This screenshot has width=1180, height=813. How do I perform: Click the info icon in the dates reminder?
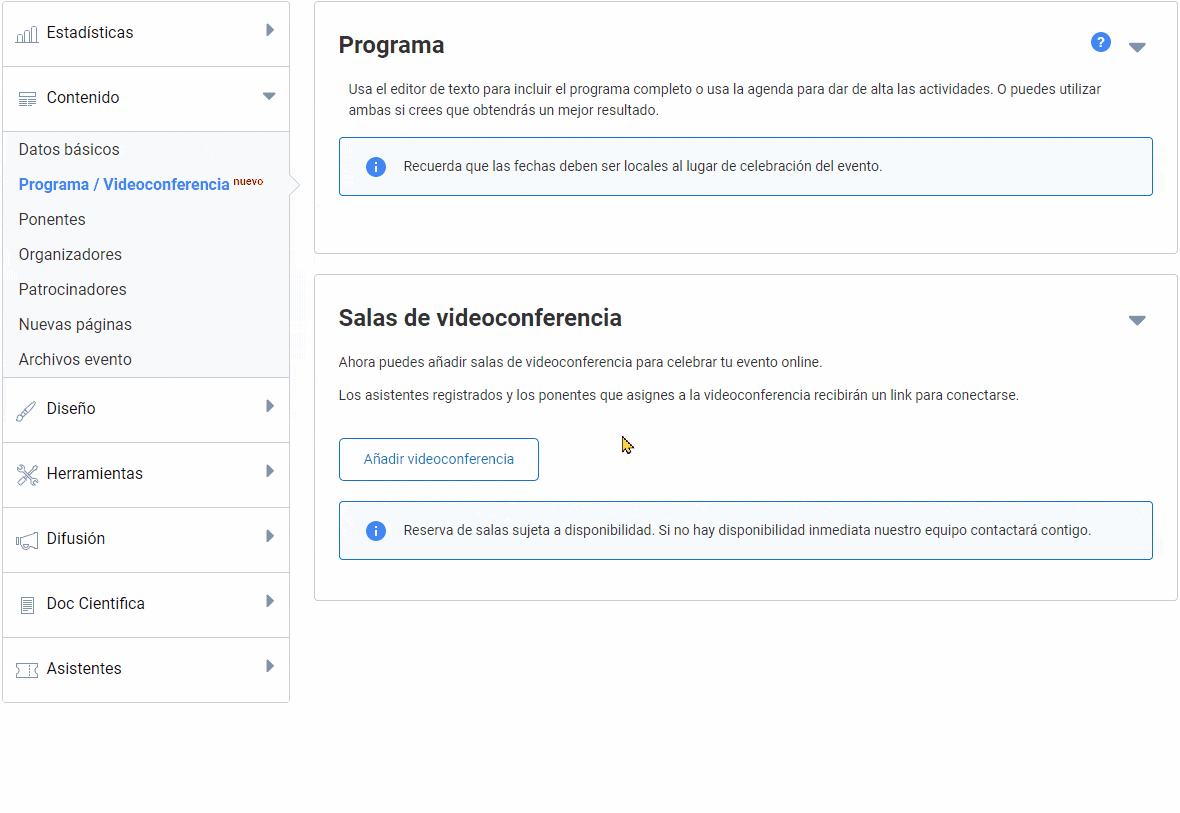pyautogui.click(x=375, y=167)
